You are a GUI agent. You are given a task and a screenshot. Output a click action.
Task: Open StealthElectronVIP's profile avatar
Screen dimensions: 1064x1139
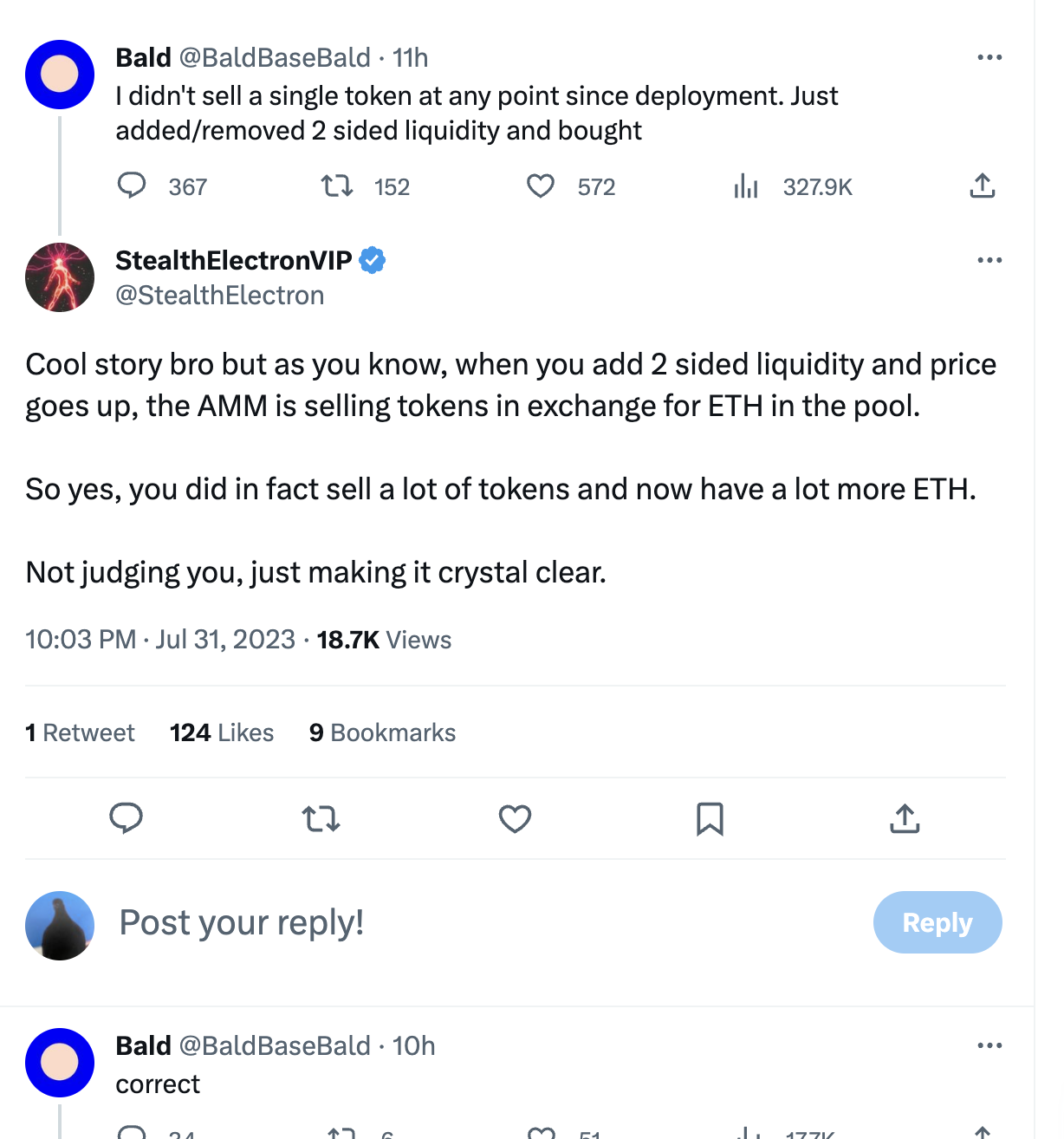tap(60, 277)
